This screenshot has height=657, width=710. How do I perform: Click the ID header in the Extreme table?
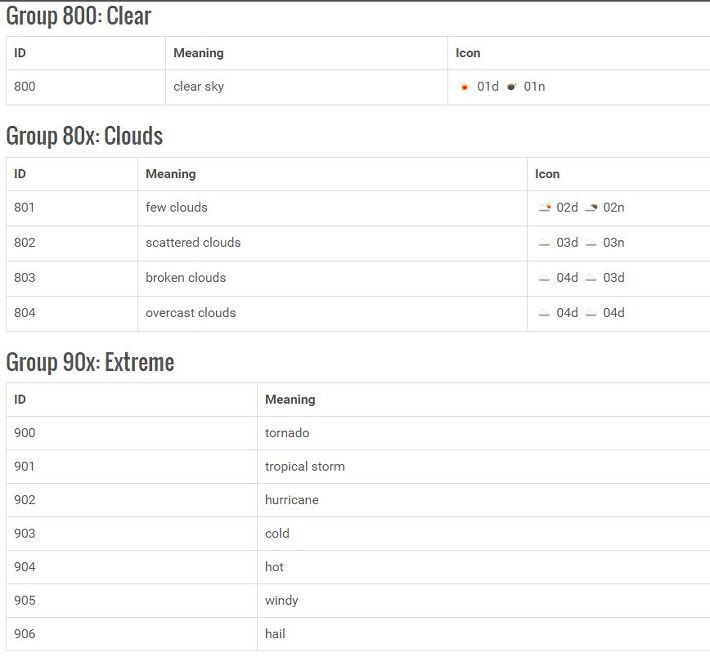click(20, 399)
